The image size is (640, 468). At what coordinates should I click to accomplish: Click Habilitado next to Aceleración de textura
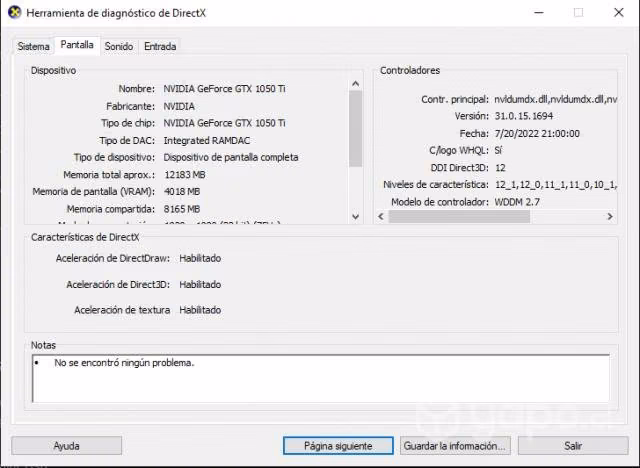click(x=200, y=310)
